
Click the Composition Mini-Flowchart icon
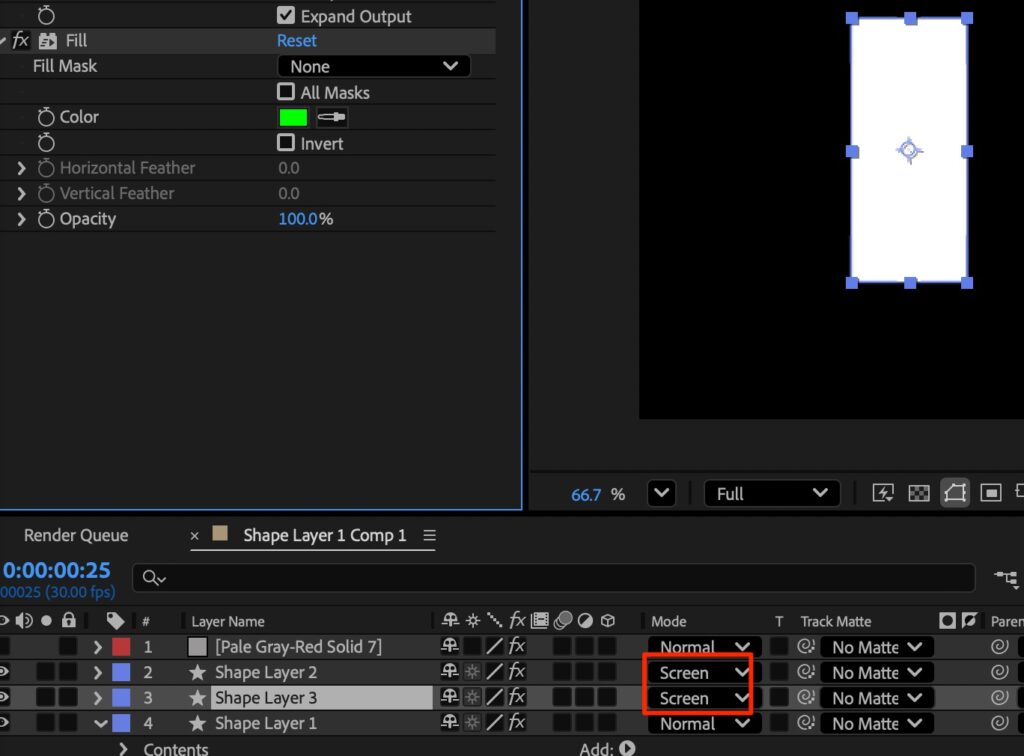(x=1006, y=577)
